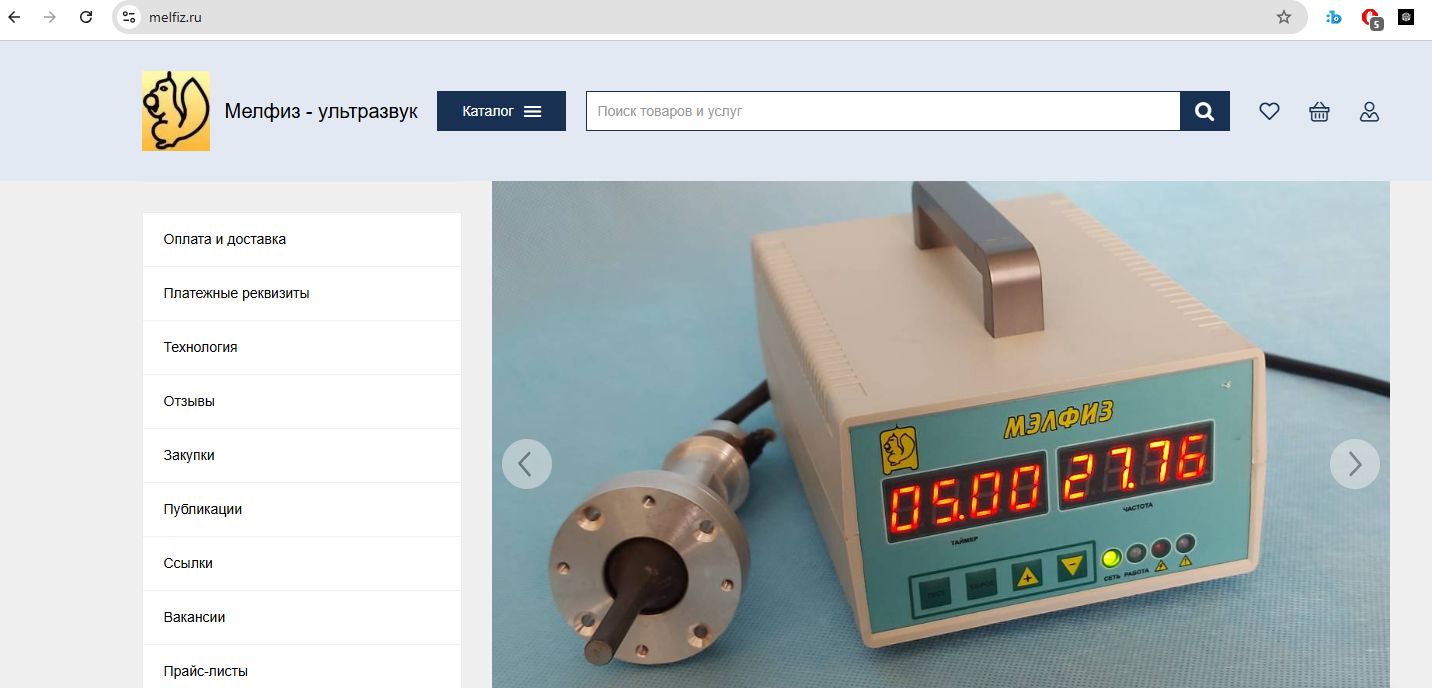Open the Публикации link

[x=203, y=509]
